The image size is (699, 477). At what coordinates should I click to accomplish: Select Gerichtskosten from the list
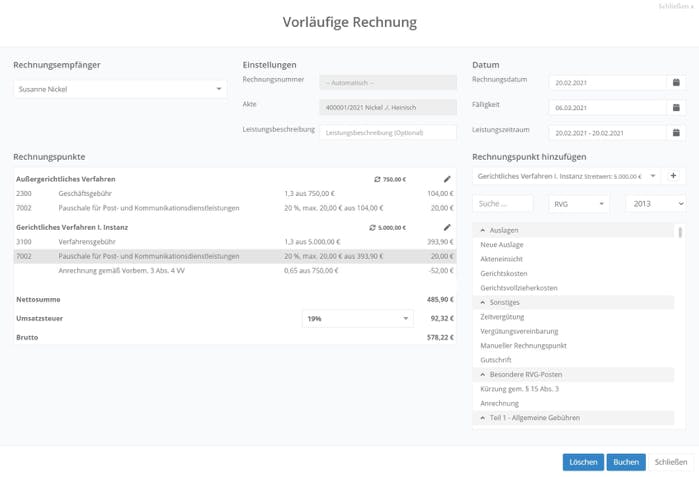[503, 273]
